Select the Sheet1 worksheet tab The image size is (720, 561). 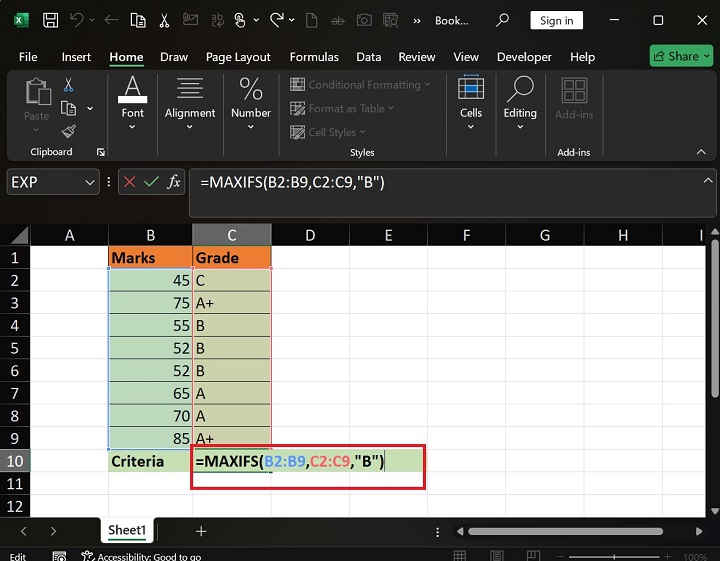click(127, 531)
